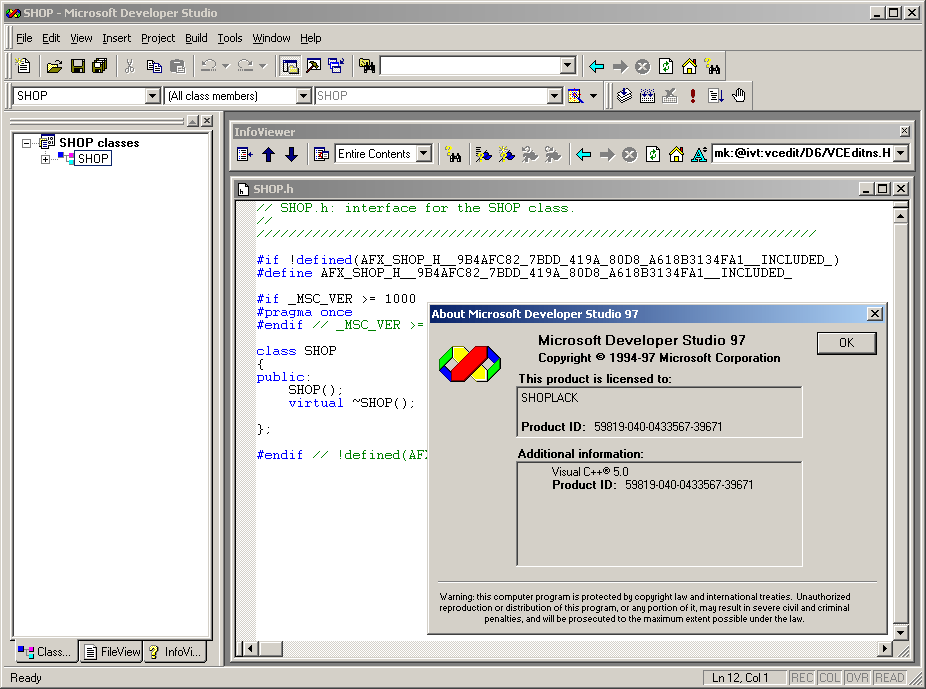Go back with InfoViewer cyan arrow
Image resolution: width=926 pixels, height=689 pixels.
coord(583,154)
